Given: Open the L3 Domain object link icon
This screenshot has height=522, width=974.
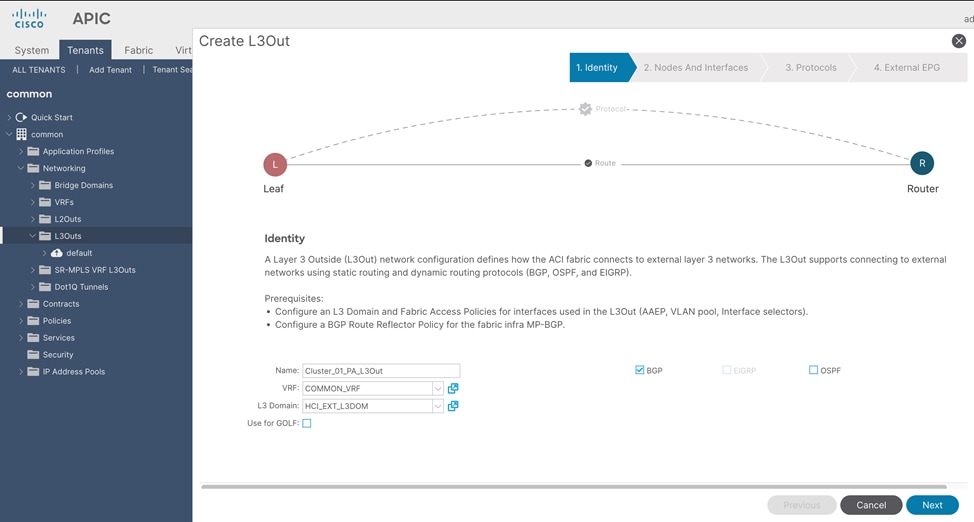Looking at the screenshot, I should (453, 406).
